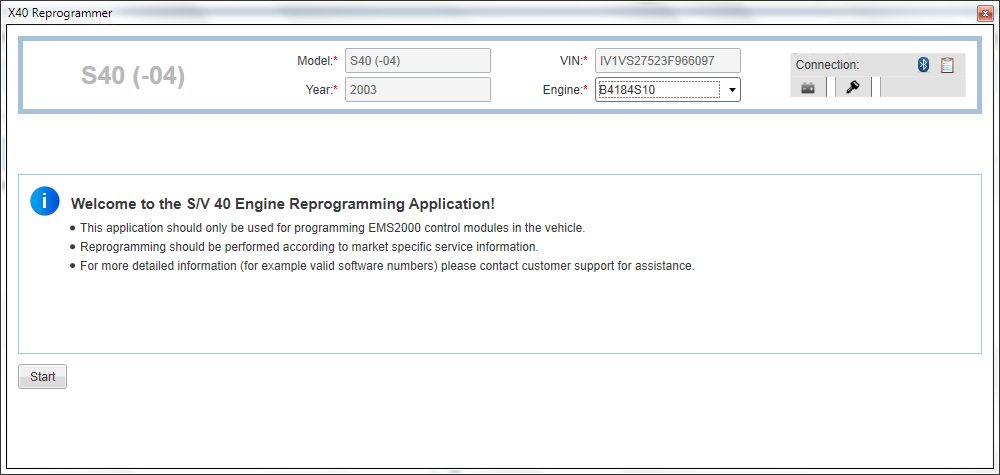This screenshot has width=1000, height=475.
Task: Focus the Year field showing 2003
Action: 418,89
